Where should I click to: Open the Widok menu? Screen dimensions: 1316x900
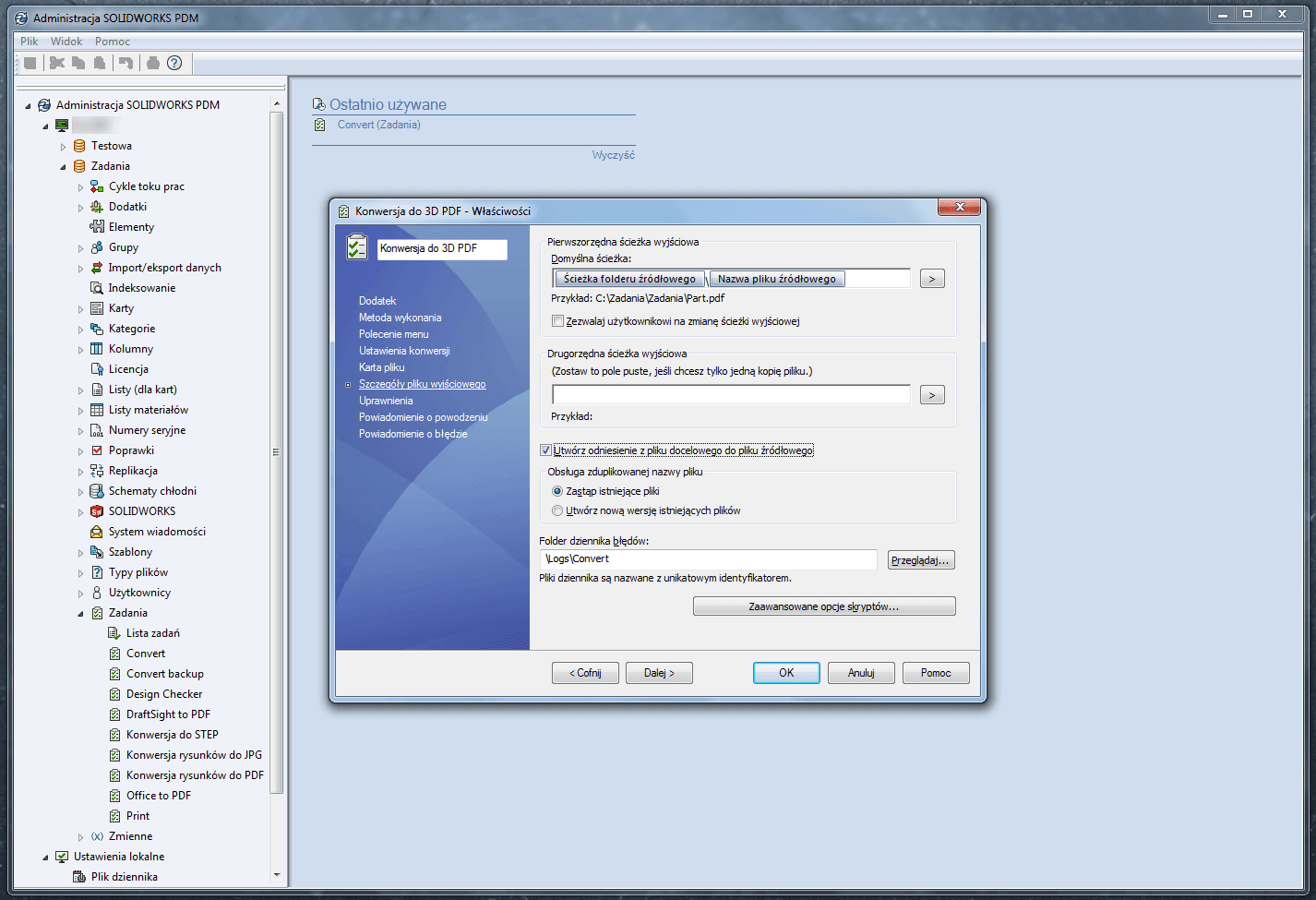(x=66, y=41)
